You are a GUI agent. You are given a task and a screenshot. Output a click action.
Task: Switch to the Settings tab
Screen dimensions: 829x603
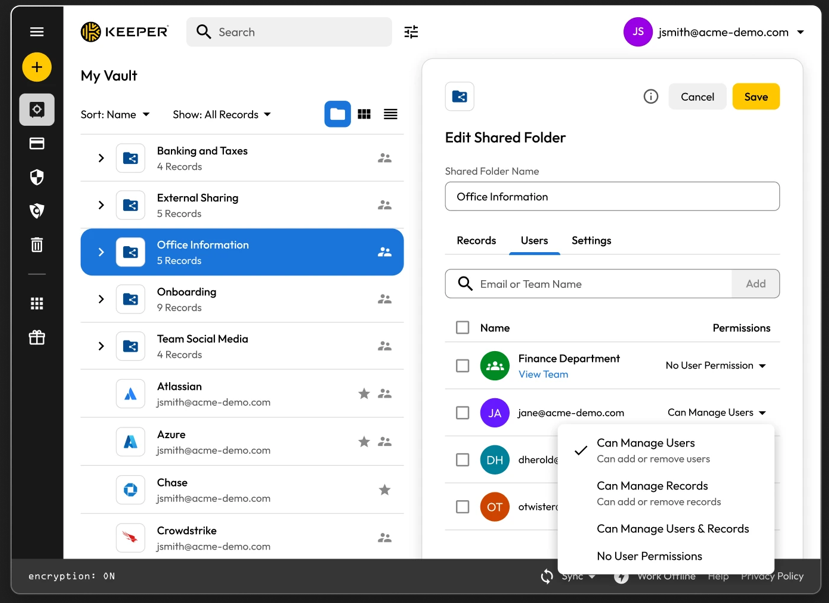(x=591, y=241)
